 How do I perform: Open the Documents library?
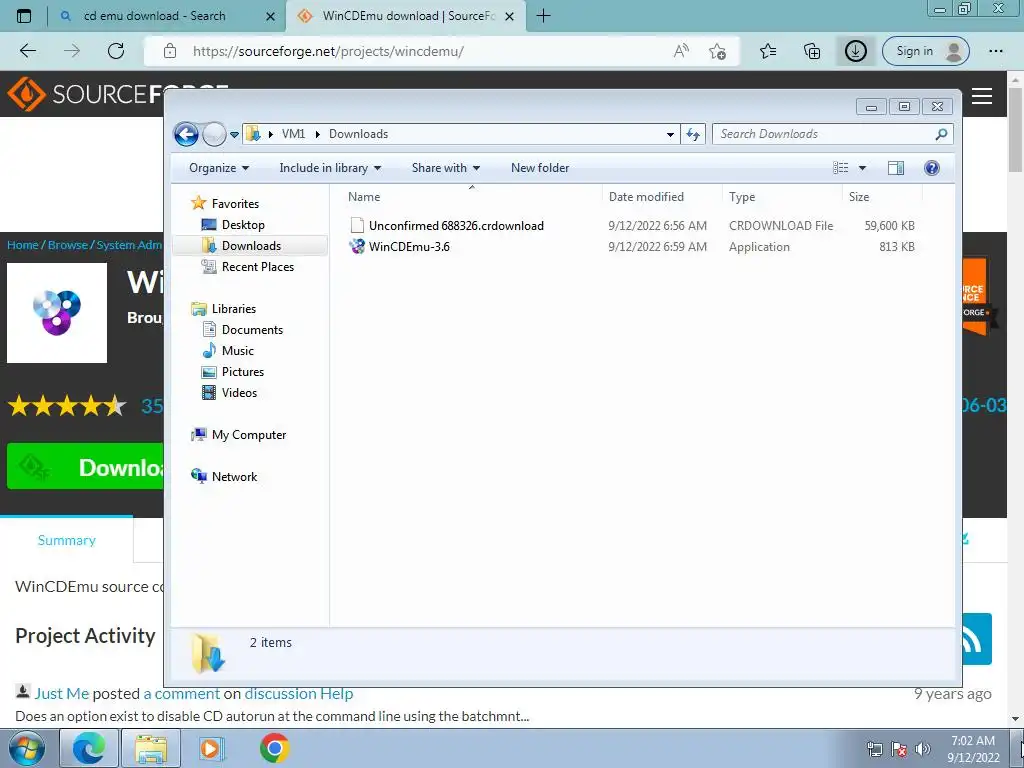pyautogui.click(x=242, y=330)
